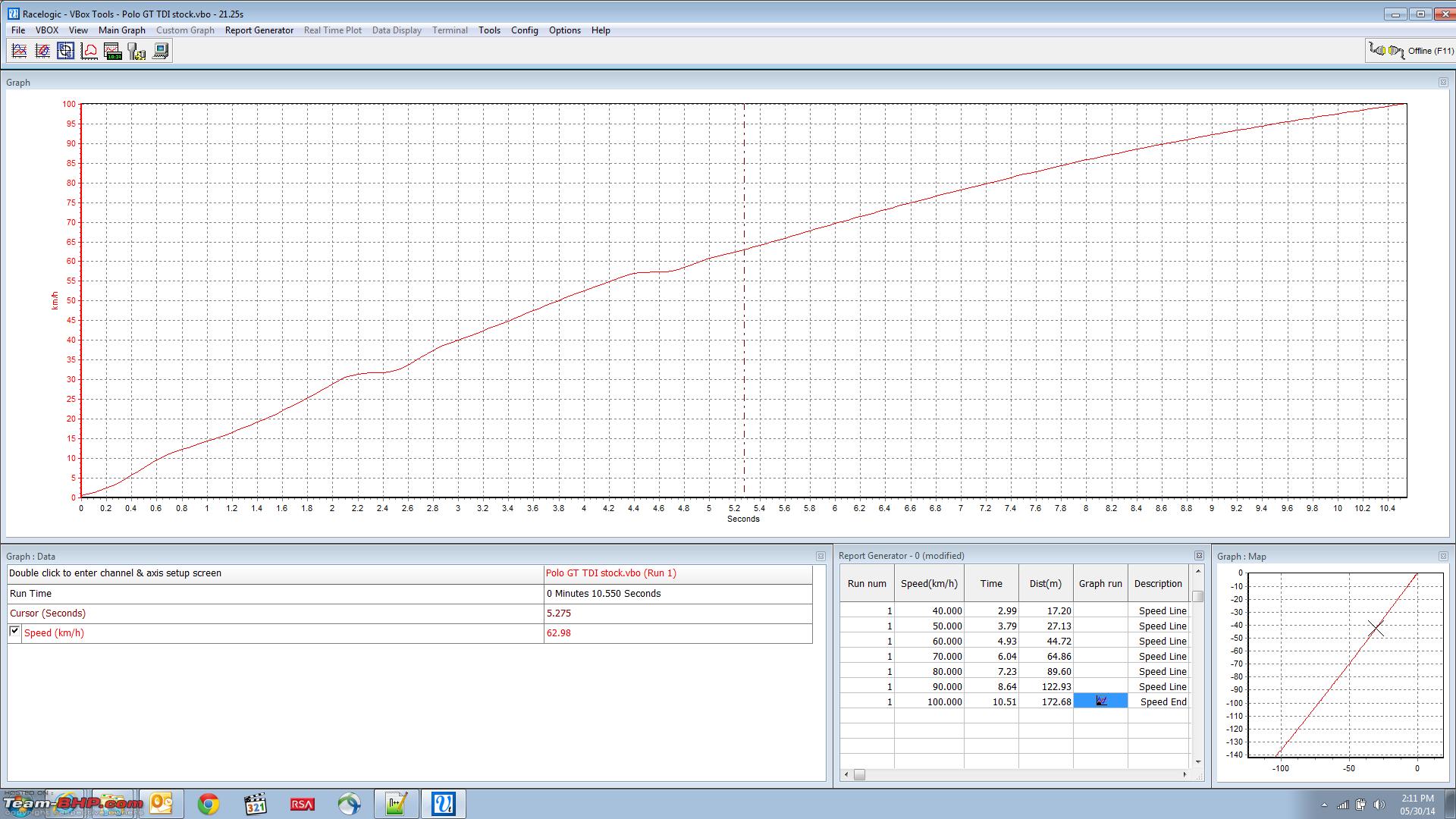This screenshot has width=1456, height=819.
Task: Click the Report Generator panel corner button
Action: [1199, 556]
